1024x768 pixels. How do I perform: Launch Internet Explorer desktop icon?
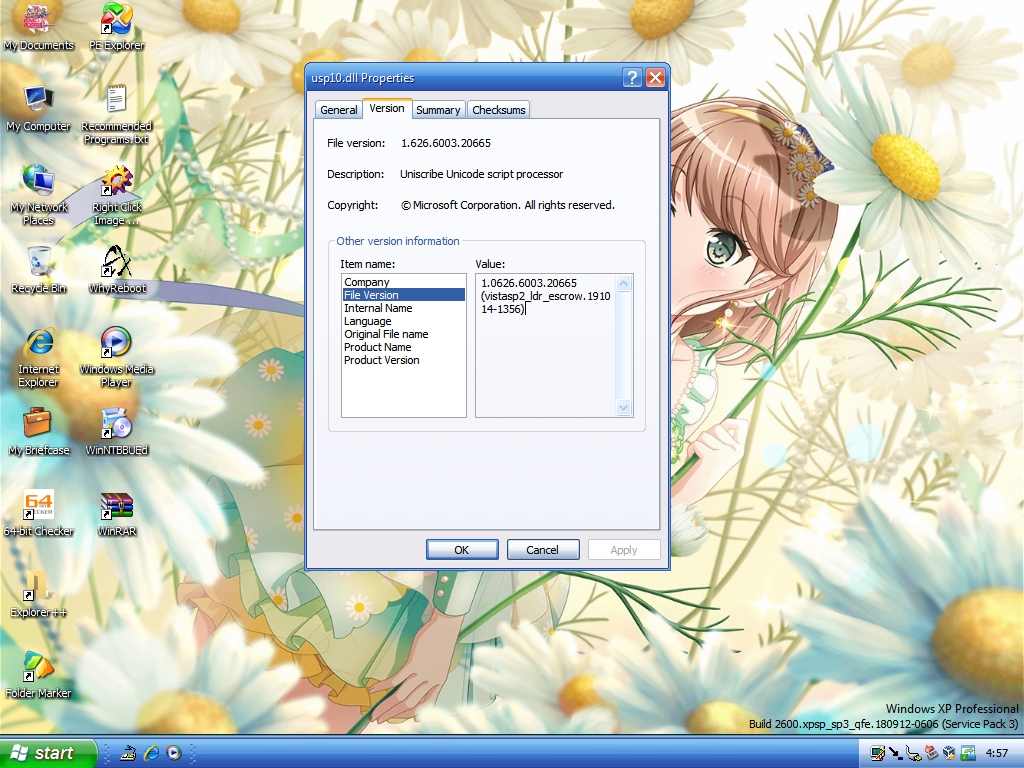(38, 357)
